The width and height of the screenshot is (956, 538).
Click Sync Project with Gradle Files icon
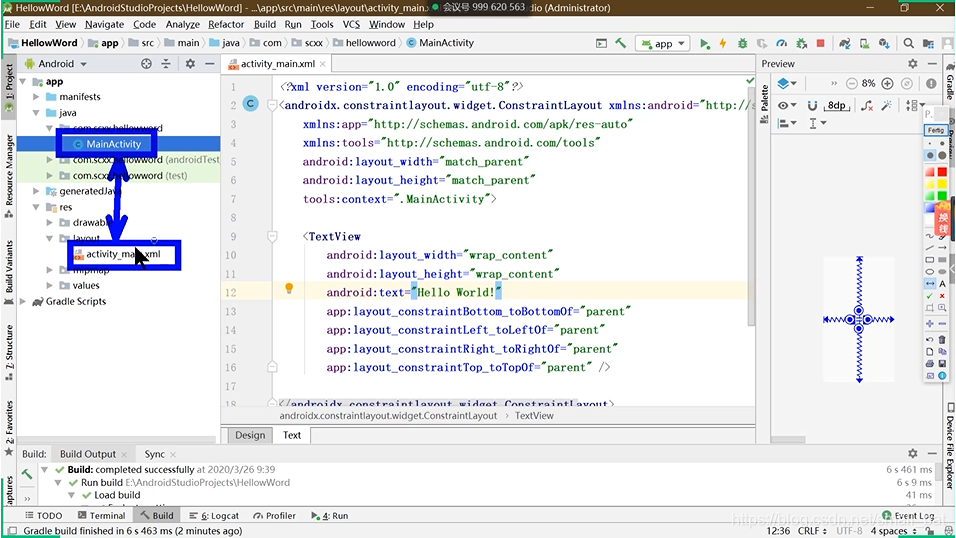[x=844, y=43]
